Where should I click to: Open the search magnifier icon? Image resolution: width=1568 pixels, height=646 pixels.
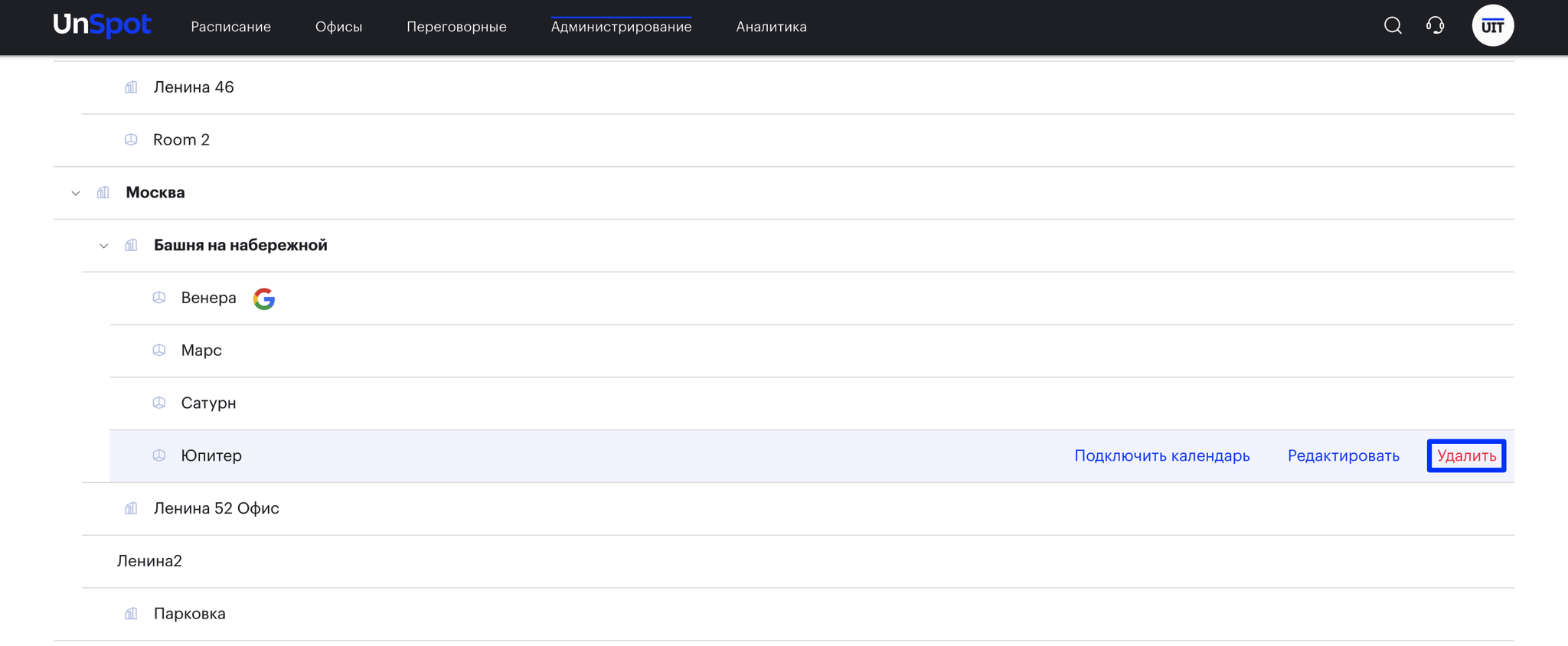[1393, 26]
